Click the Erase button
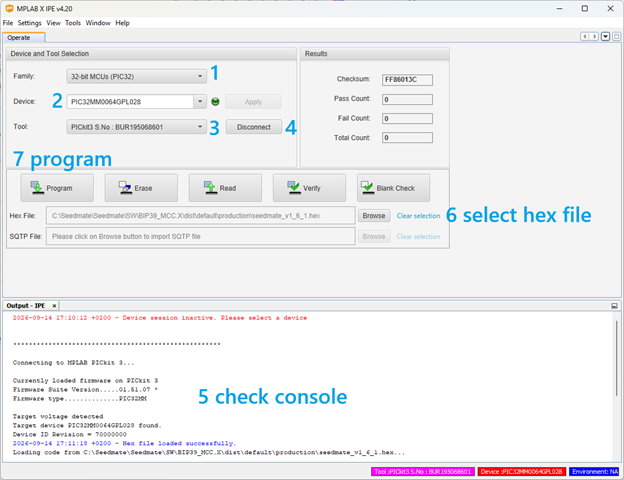The width and height of the screenshot is (624, 480). tap(141, 188)
